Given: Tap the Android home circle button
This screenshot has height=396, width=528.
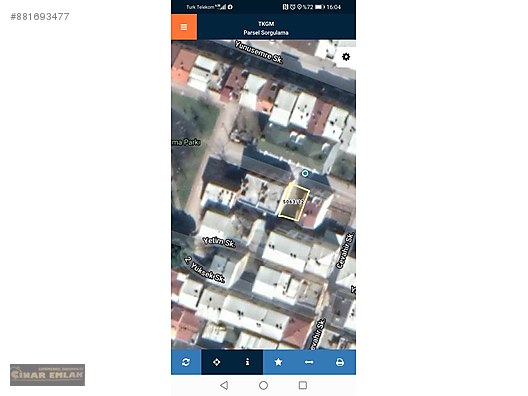Looking at the screenshot, I should coord(264,385).
